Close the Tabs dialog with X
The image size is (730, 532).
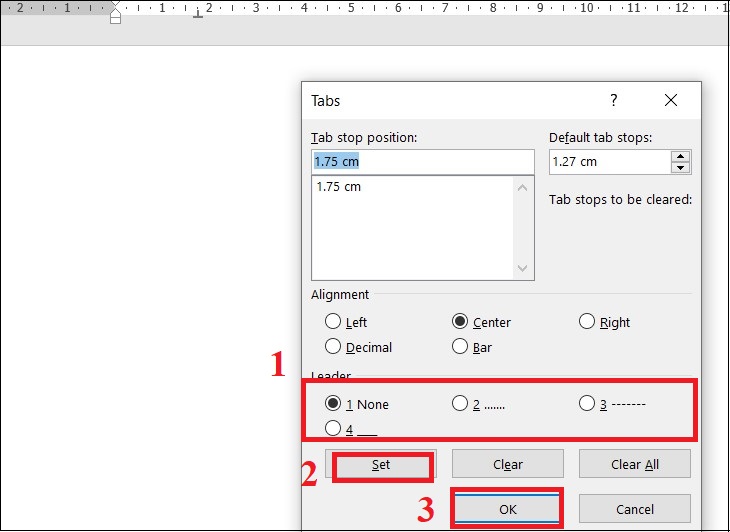[671, 100]
